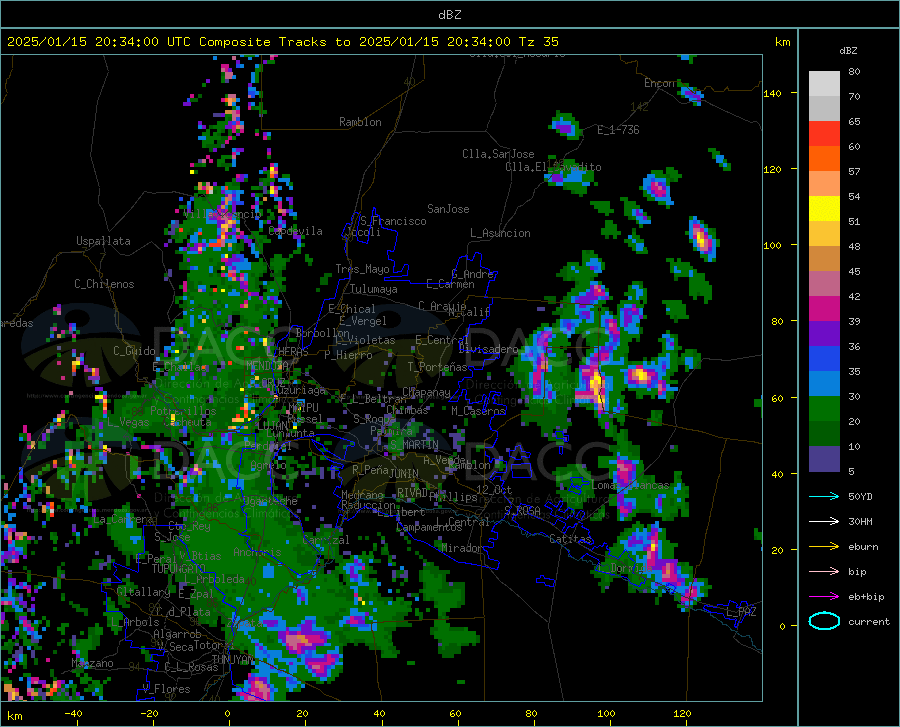The height and width of the screenshot is (727, 900).
Task: Click the C_Chilenos place label
Action: (x=104, y=284)
